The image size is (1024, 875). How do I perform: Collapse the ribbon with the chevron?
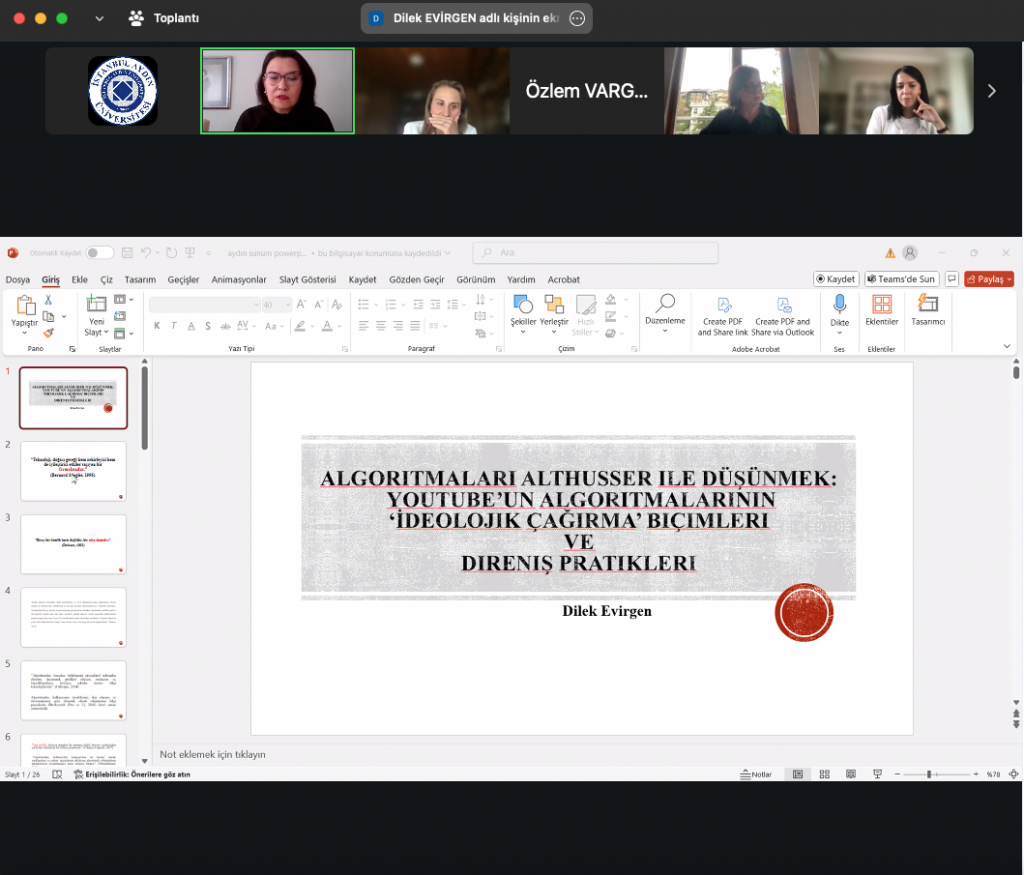pos(1006,346)
